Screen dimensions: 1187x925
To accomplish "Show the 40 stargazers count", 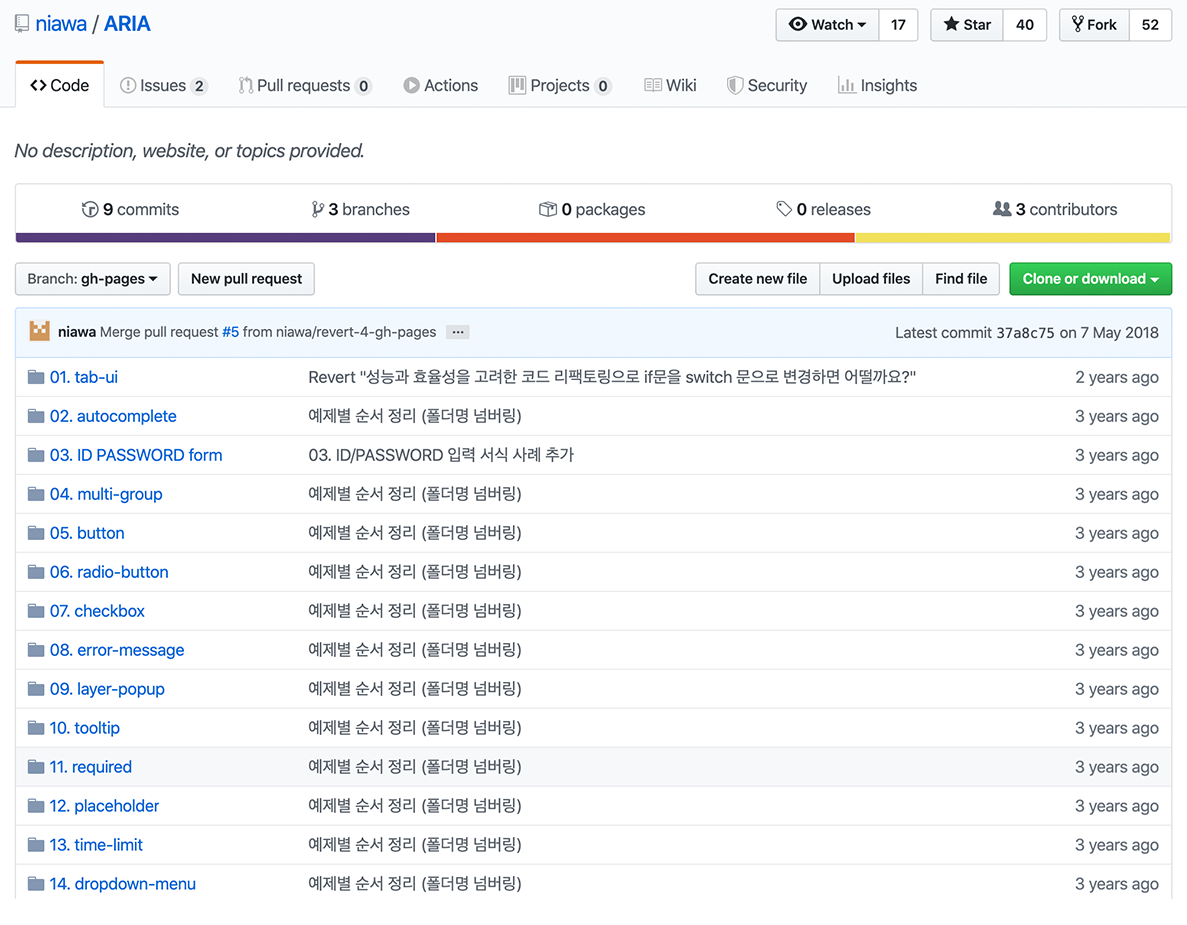I will coord(1025,25).
